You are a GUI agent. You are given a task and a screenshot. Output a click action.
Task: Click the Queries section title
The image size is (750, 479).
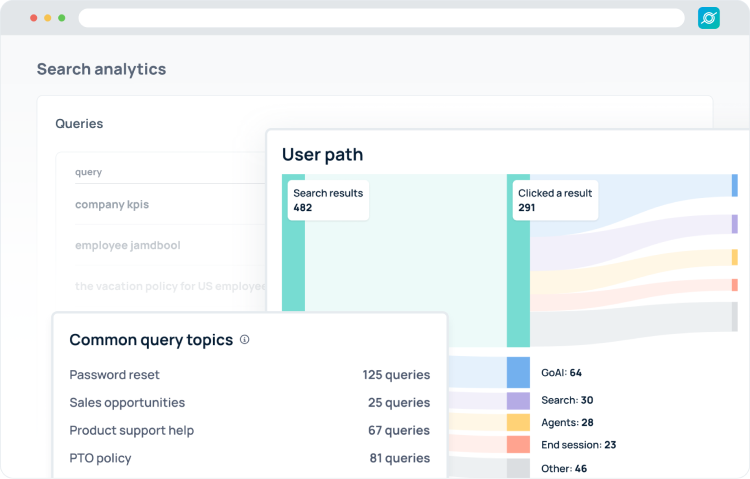click(x=79, y=123)
